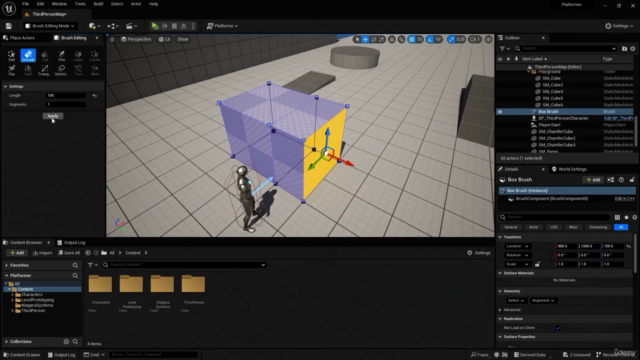Click Details favorites star icon
This screenshot has width=640, height=360.
(626, 217)
